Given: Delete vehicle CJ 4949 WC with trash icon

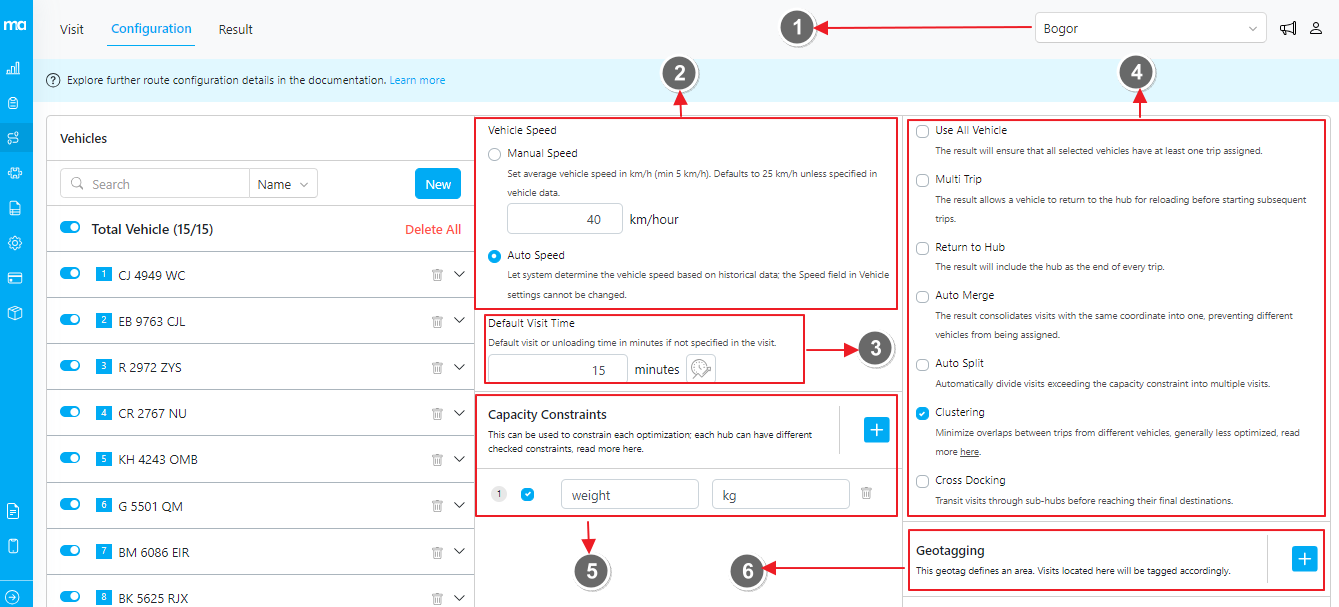Looking at the screenshot, I should (437, 275).
